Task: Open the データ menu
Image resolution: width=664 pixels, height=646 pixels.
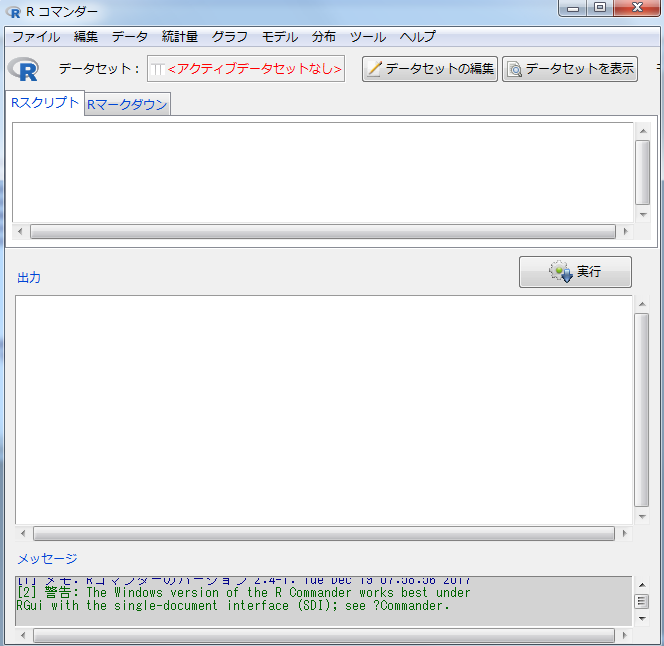Action: tap(130, 37)
